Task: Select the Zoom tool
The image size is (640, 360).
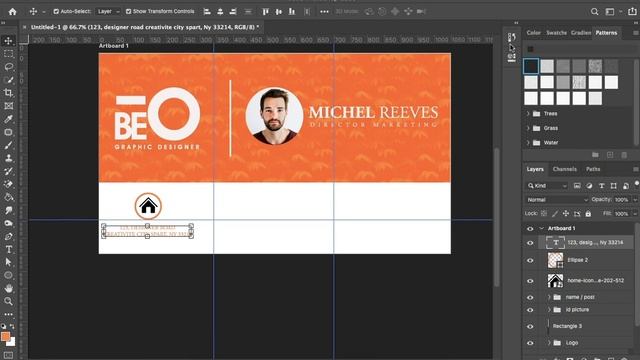Action: [8, 302]
